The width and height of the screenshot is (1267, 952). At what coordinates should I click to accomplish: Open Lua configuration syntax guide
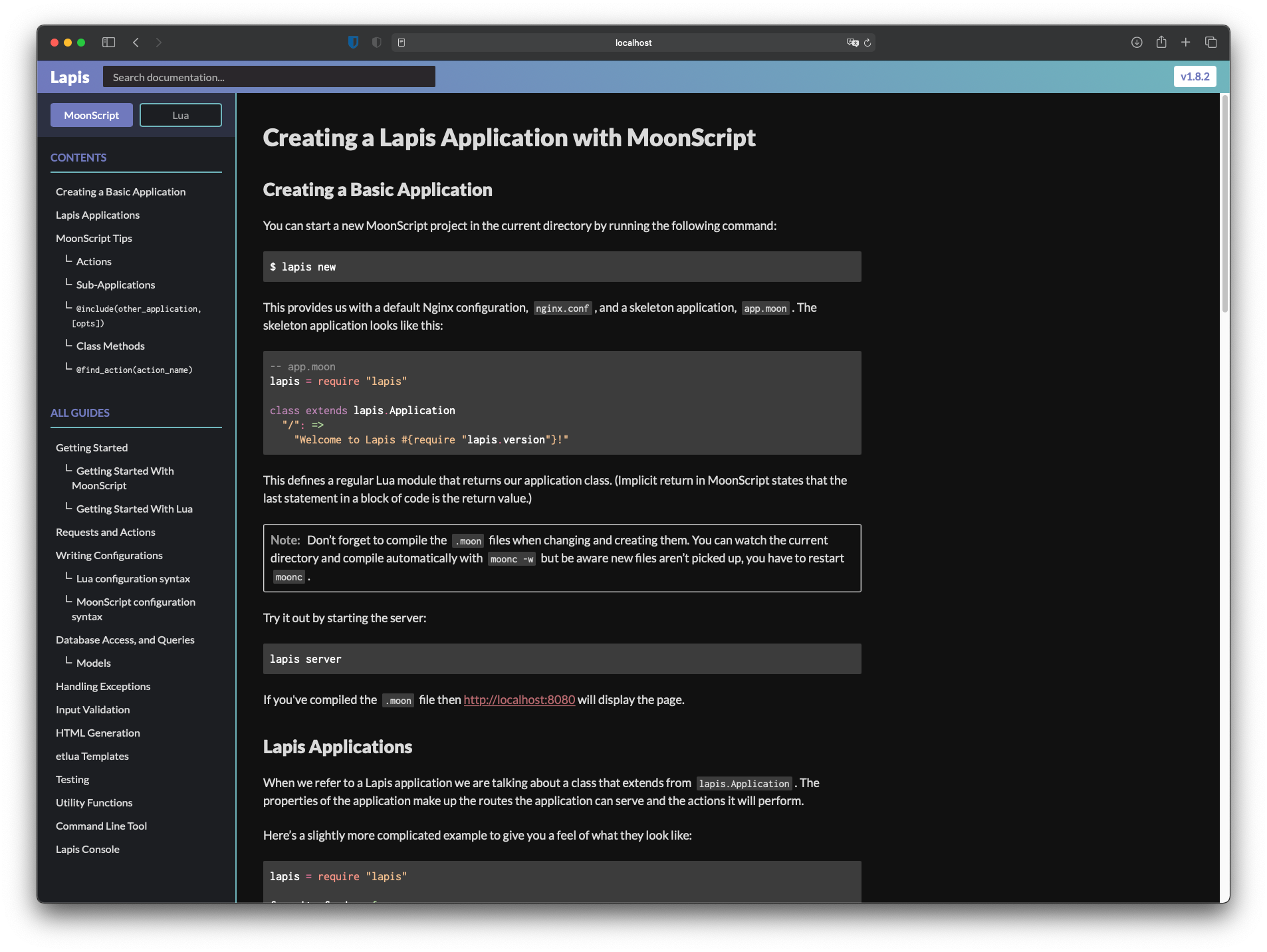click(x=133, y=578)
